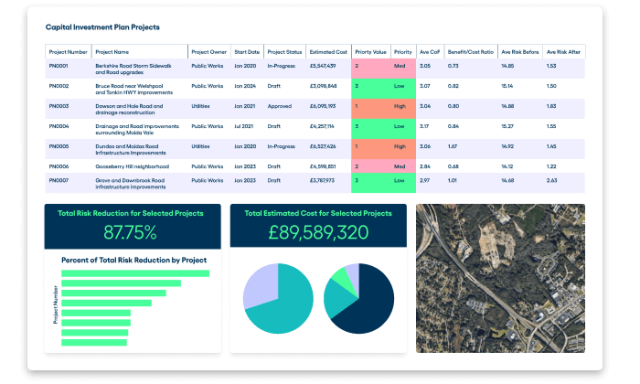
Task: Select the Priority Value column header
Action: point(371,52)
